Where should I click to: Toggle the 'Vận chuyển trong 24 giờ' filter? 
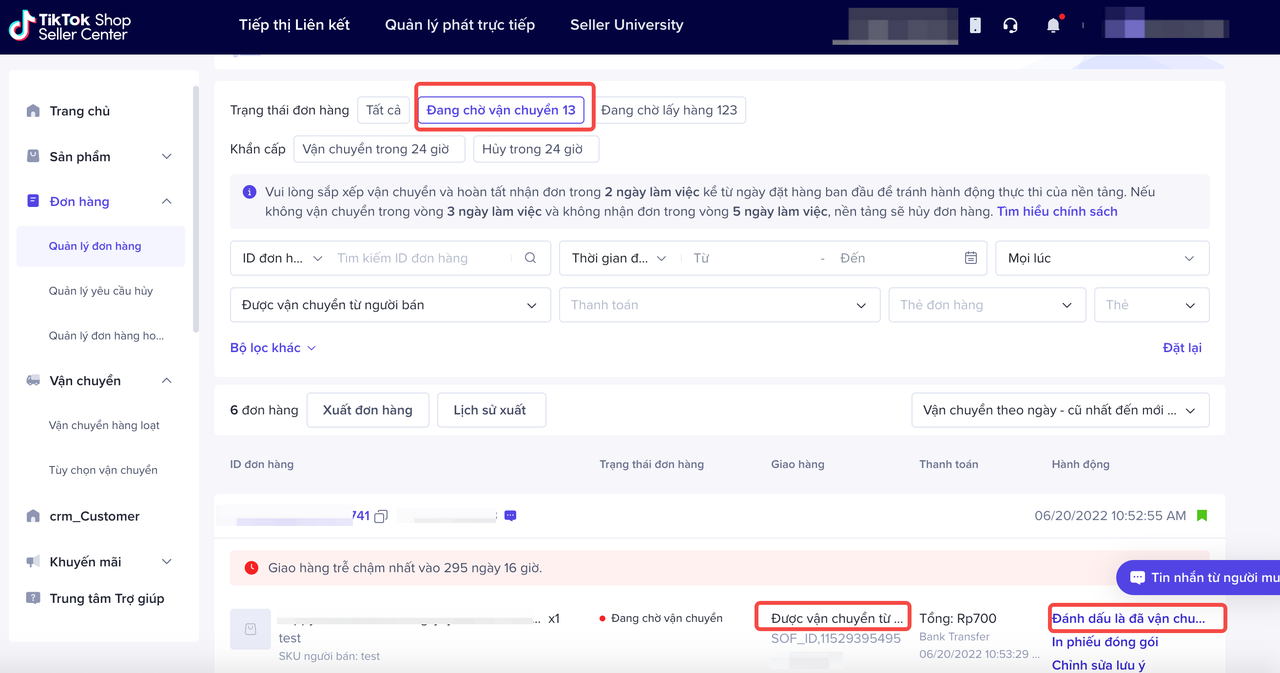(378, 149)
